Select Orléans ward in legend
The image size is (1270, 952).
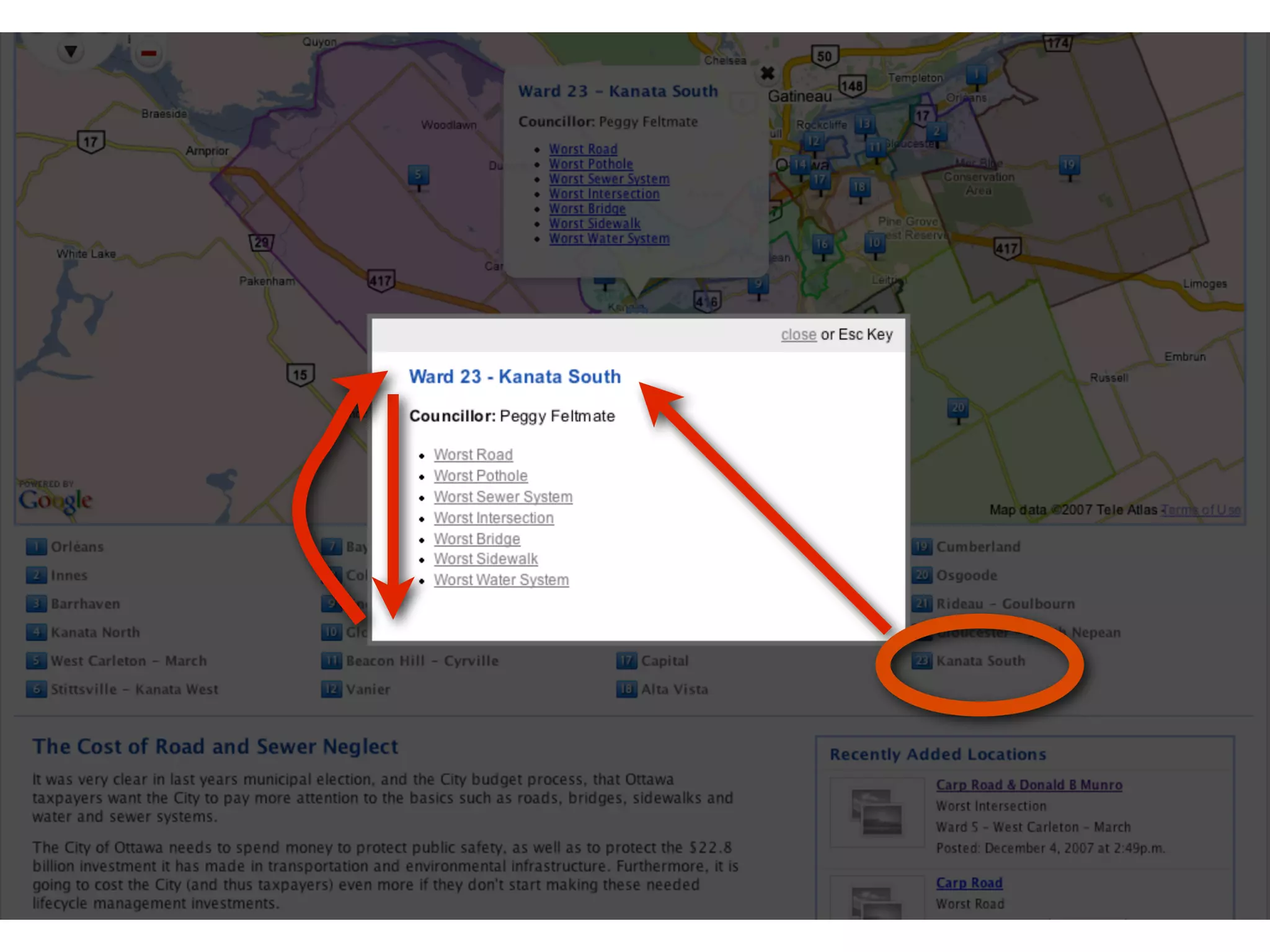coord(77,547)
